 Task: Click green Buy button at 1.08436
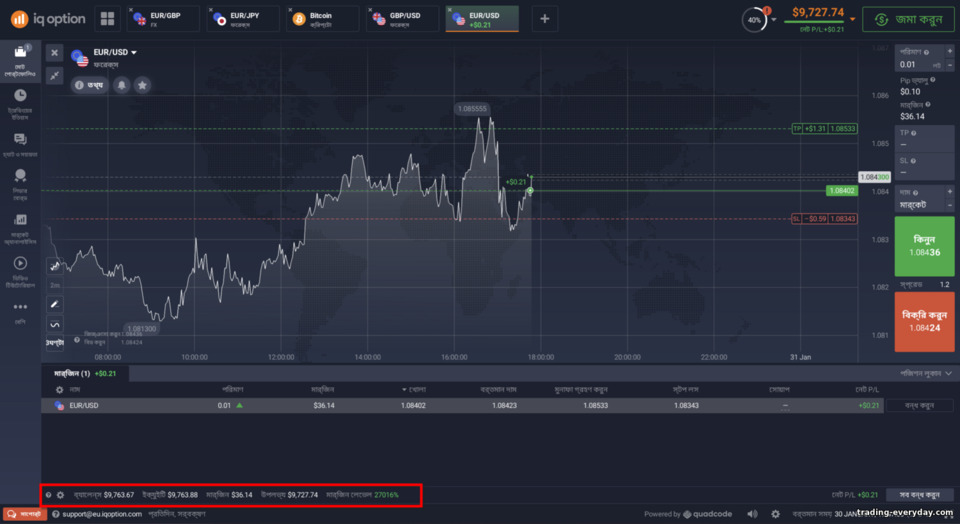coord(924,246)
